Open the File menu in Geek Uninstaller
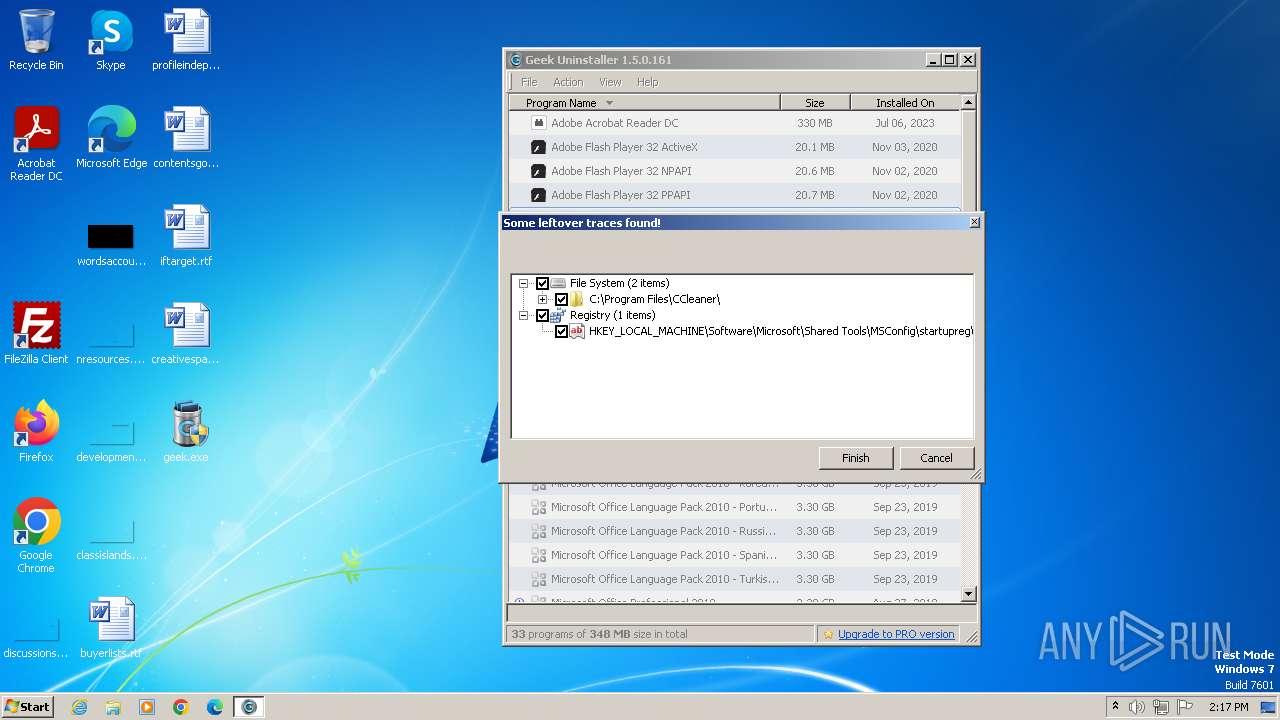Viewport: 1280px width, 720px height. tap(529, 82)
